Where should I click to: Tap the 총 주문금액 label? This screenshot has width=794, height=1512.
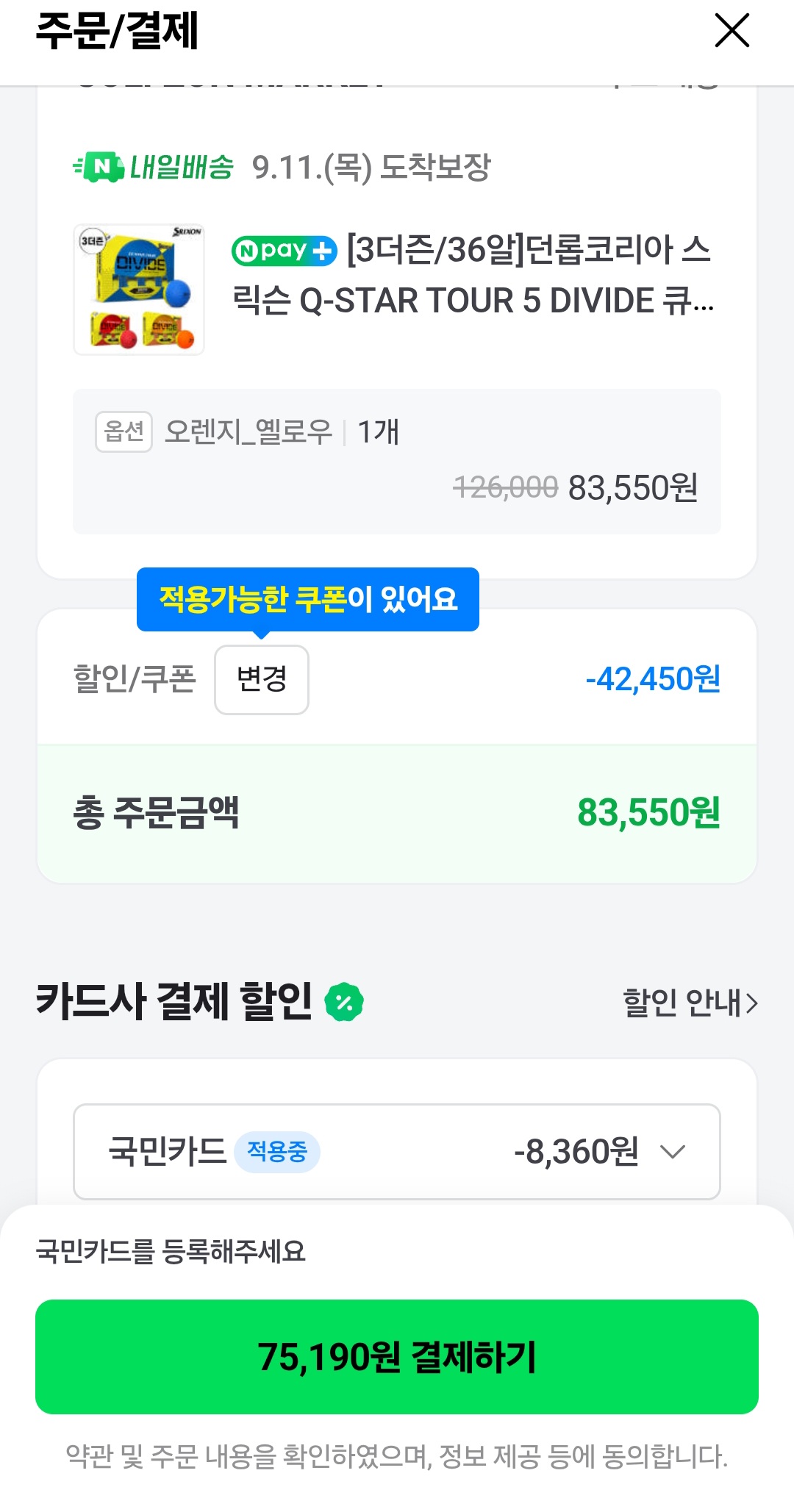tap(156, 813)
